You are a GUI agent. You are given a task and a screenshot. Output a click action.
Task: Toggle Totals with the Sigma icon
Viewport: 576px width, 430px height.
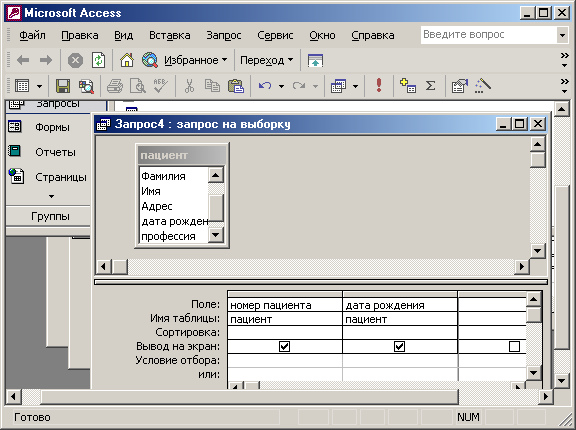coord(430,86)
